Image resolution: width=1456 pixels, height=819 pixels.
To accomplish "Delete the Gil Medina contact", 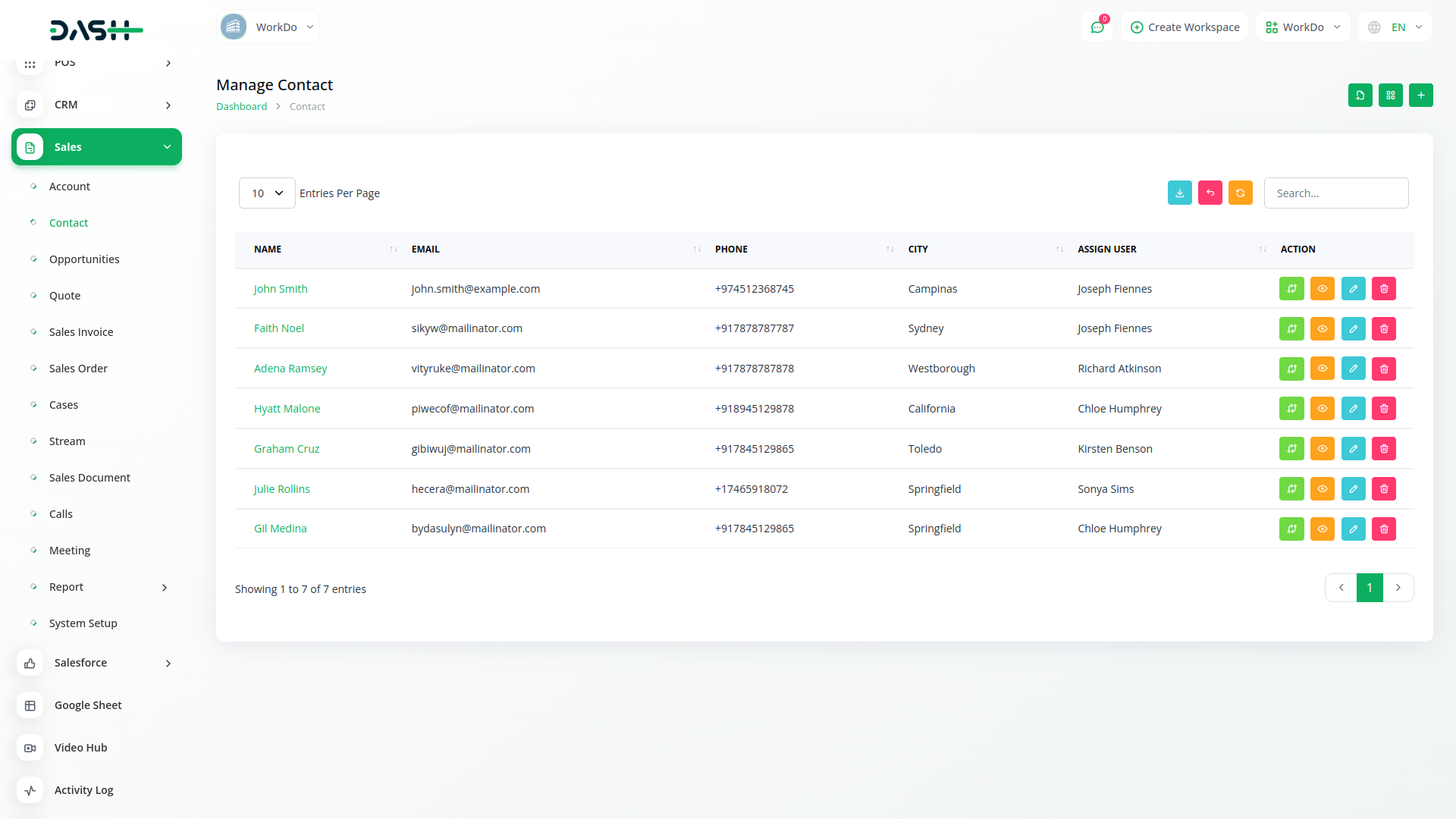I will [1383, 529].
